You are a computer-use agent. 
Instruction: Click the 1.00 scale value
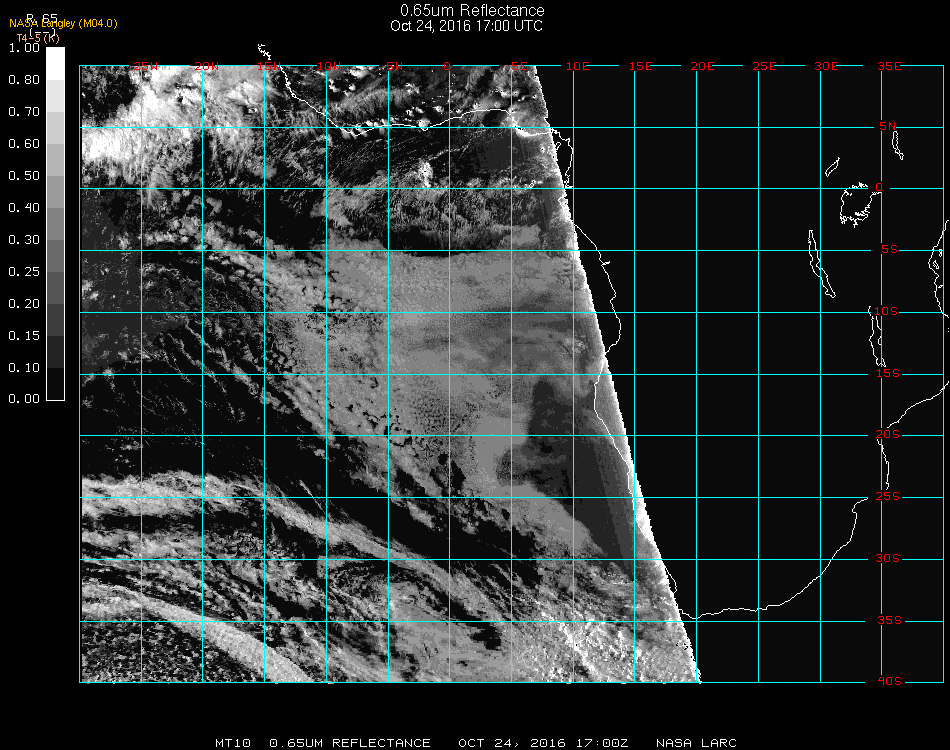point(24,48)
